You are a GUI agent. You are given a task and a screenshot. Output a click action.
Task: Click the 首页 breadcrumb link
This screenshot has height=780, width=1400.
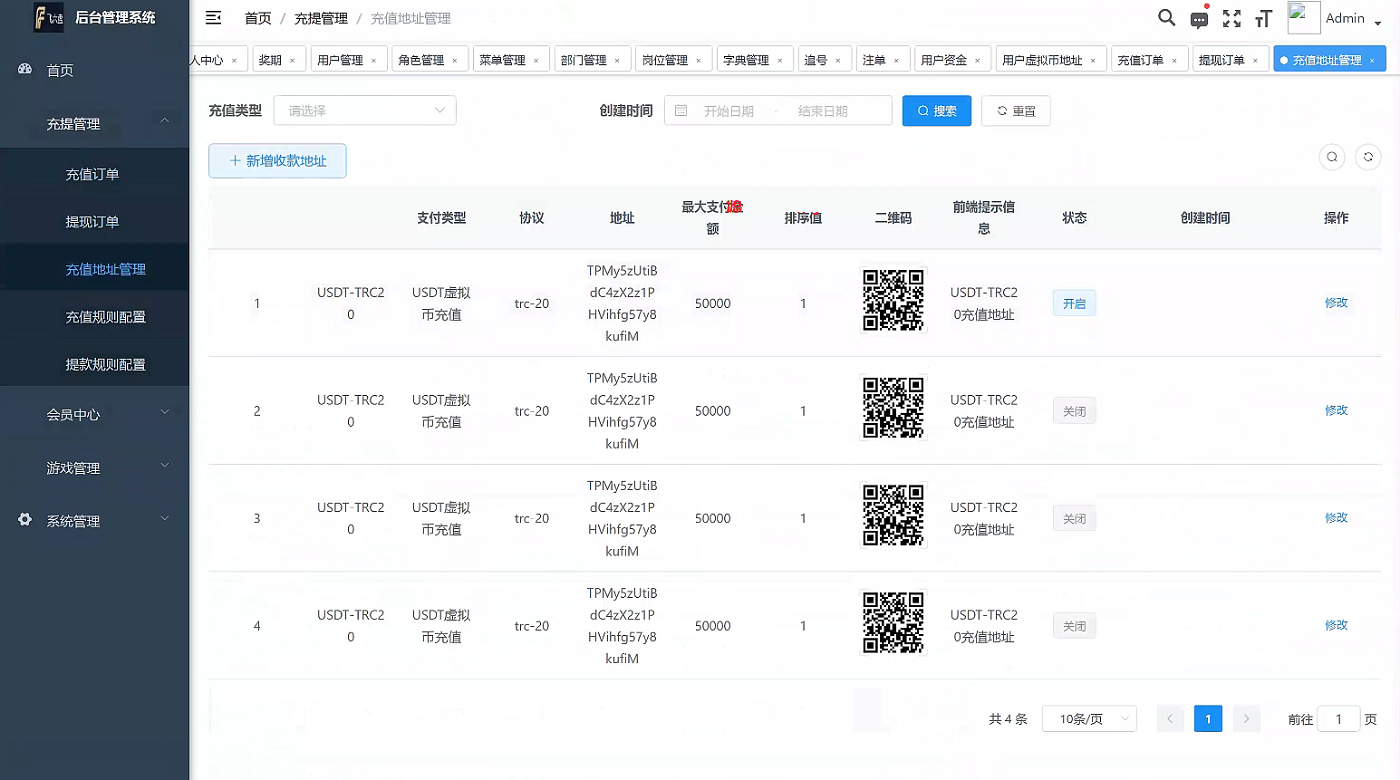[x=258, y=18]
